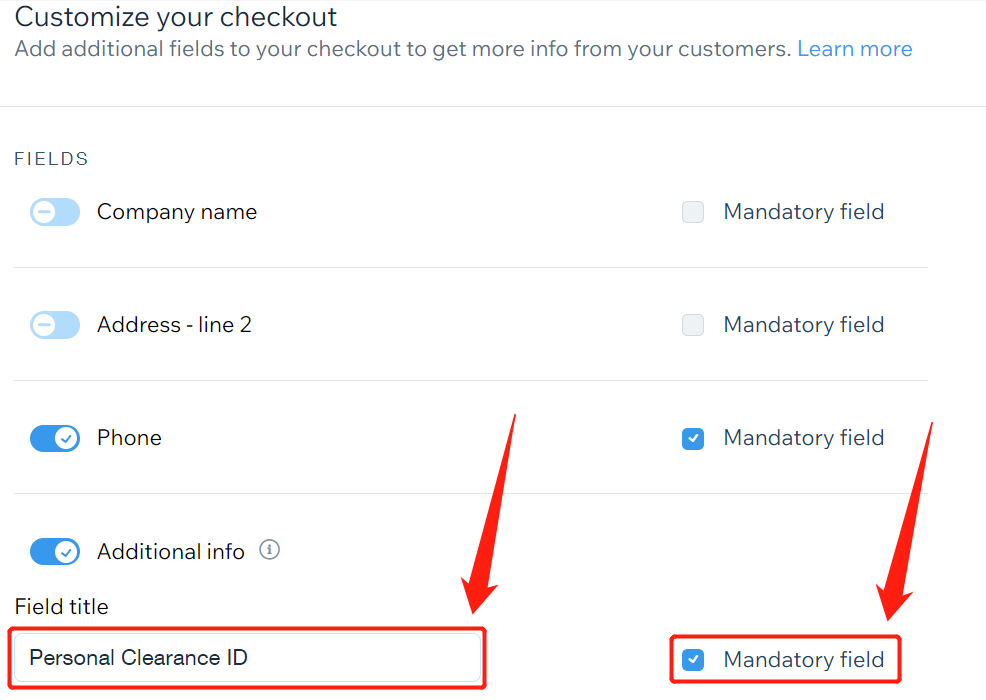Click the Field title label
The height and width of the screenshot is (700, 986).
(x=62, y=607)
